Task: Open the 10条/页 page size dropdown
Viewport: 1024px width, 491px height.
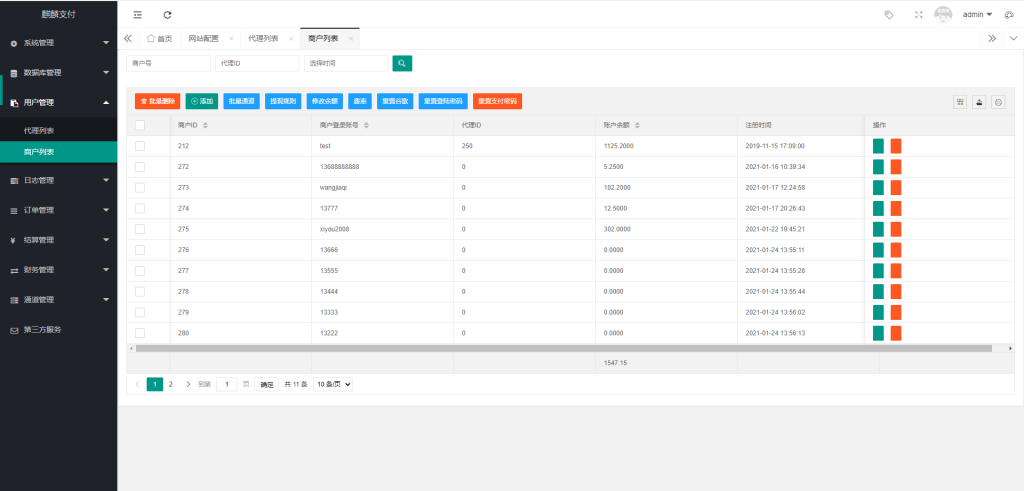Action: point(334,384)
